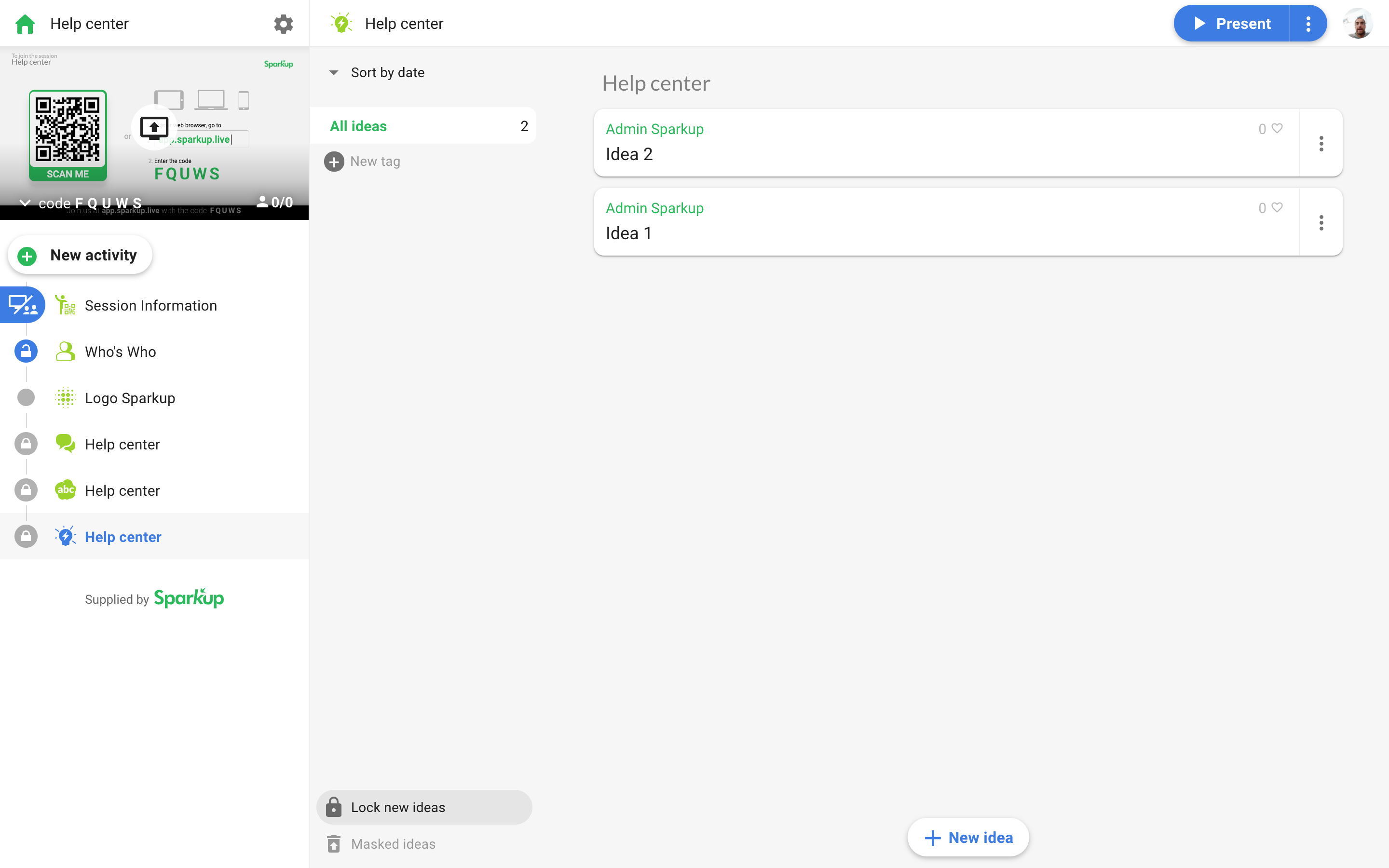The width and height of the screenshot is (1389, 868).
Task: Click the blue lightbulb icon for Help center
Action: point(66,536)
